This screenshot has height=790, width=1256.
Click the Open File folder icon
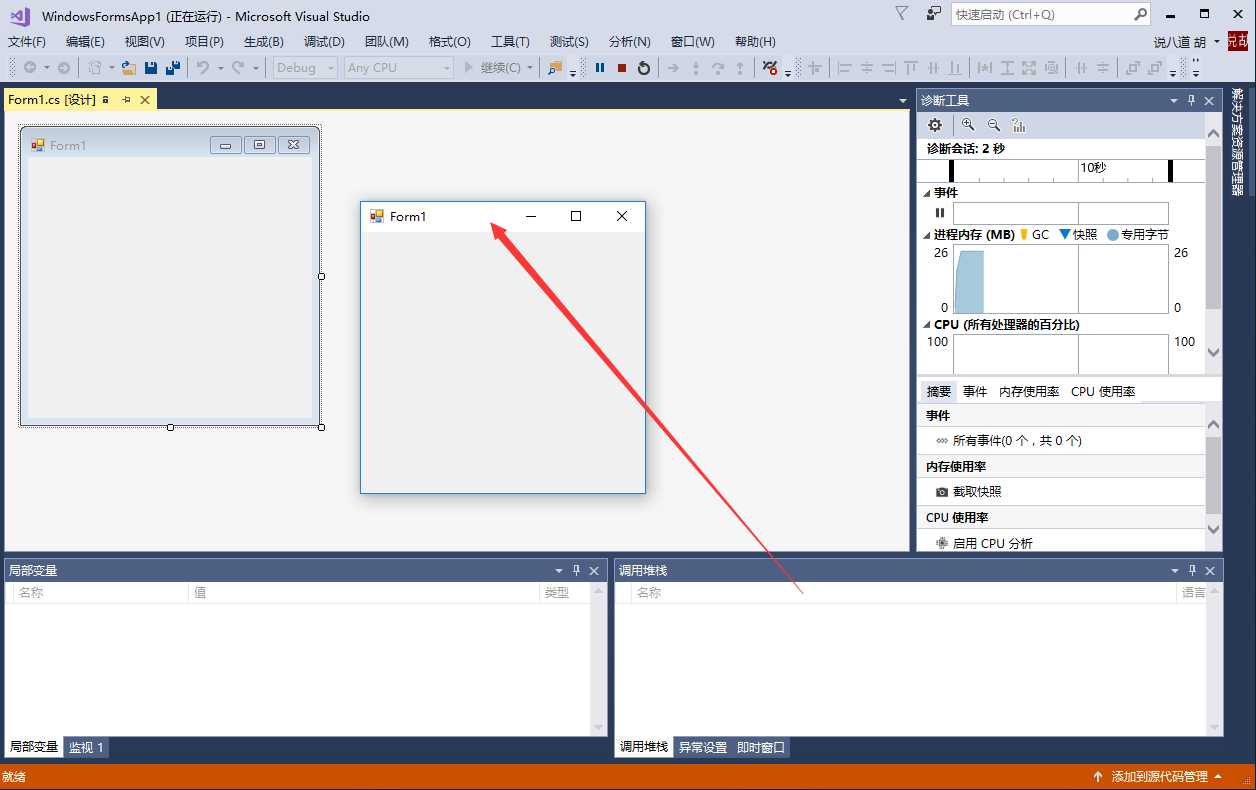tap(129, 68)
